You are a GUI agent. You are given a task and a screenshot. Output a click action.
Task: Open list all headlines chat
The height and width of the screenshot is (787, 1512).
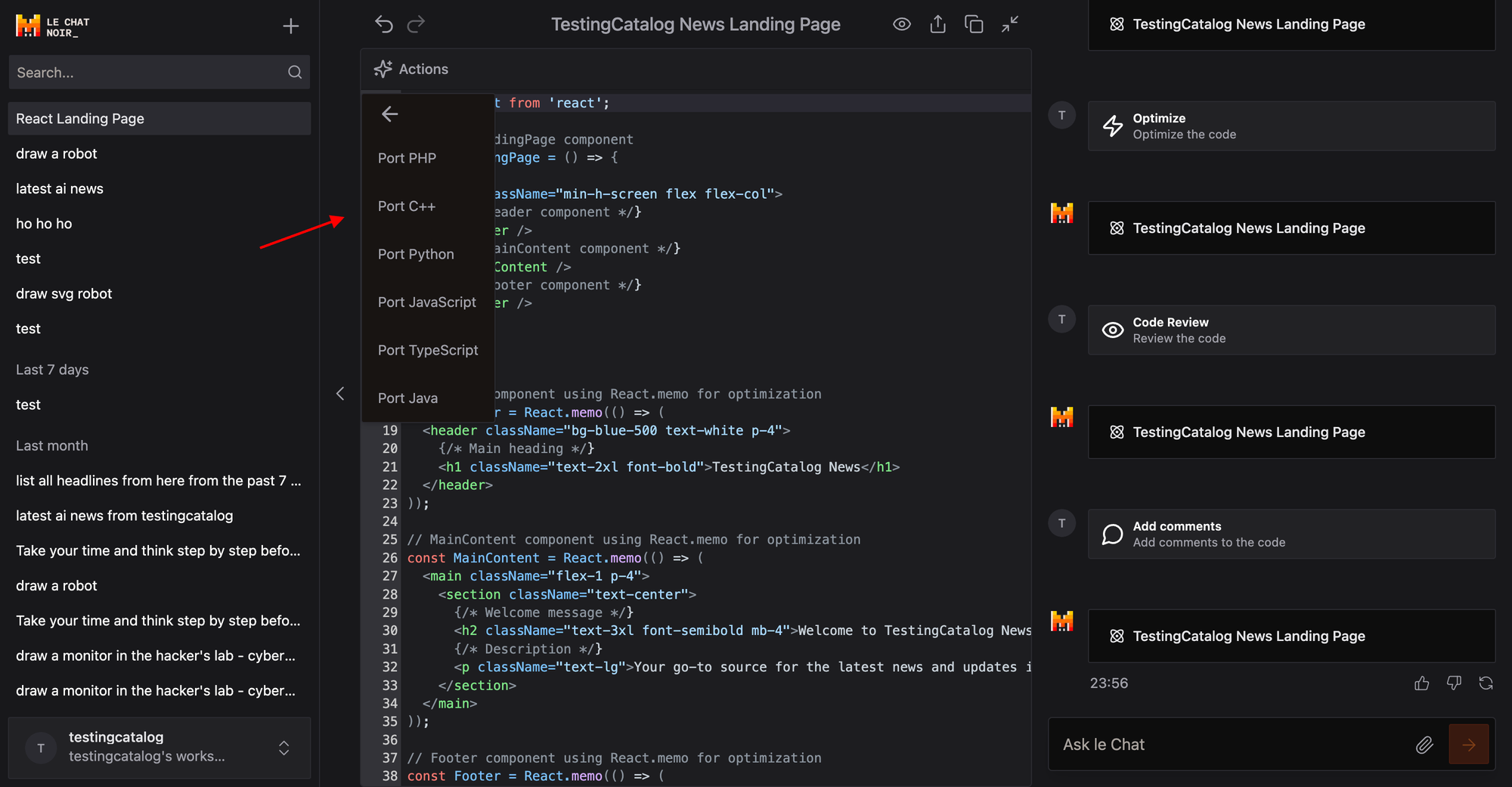point(159,481)
